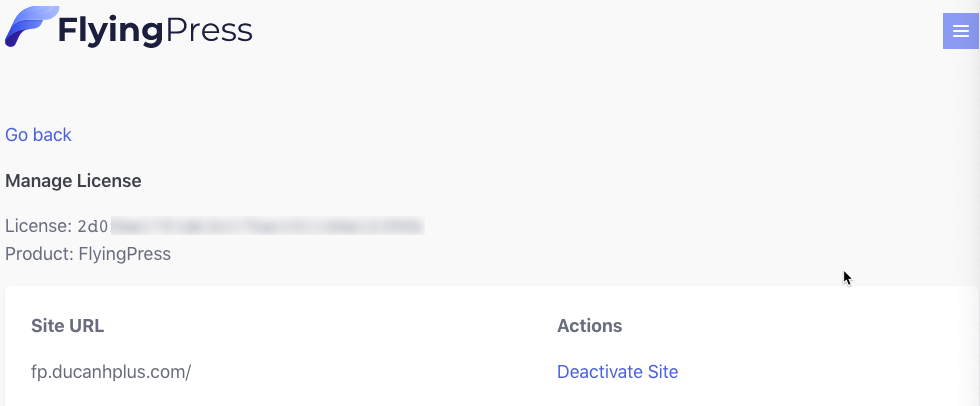Click the "License:" label
Image resolution: width=980 pixels, height=406 pixels.
[39, 226]
